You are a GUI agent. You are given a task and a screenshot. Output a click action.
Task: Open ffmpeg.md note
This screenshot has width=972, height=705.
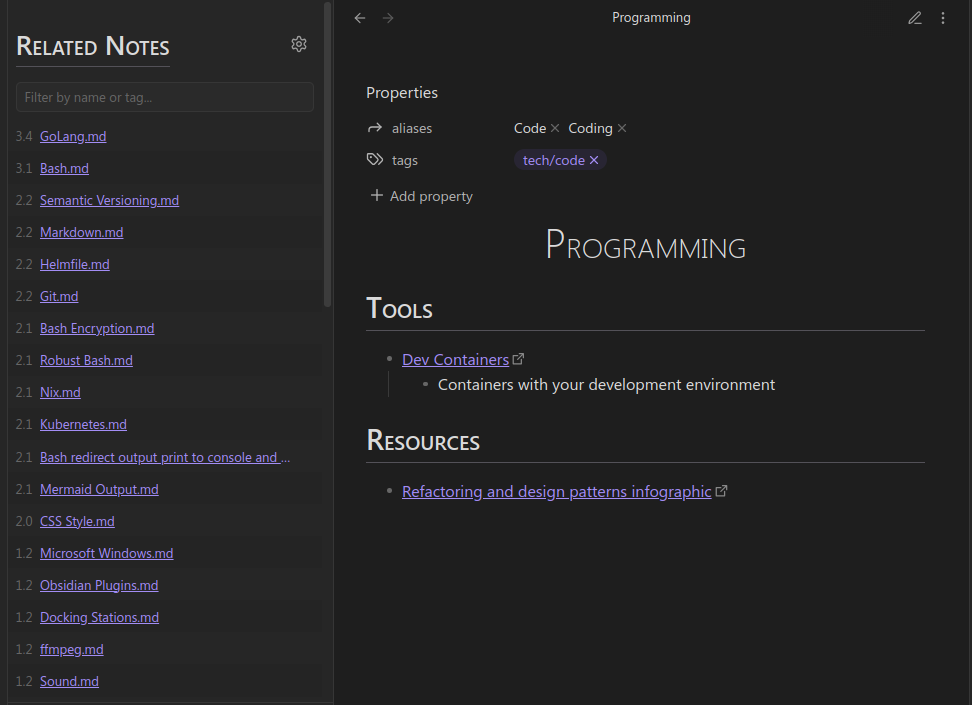pyautogui.click(x=72, y=650)
